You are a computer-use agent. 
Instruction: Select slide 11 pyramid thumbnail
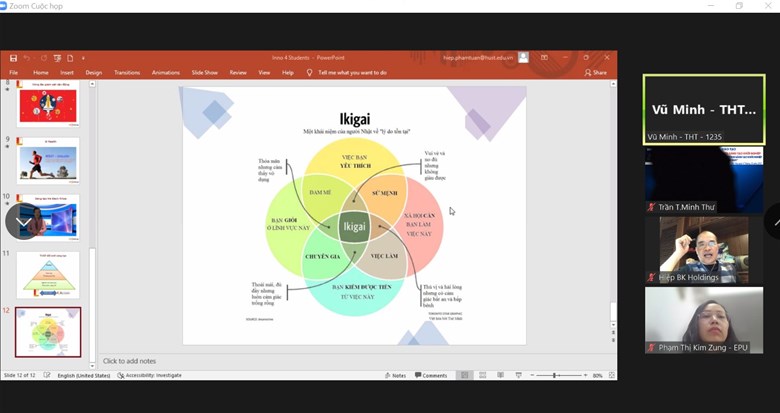[x=48, y=274]
